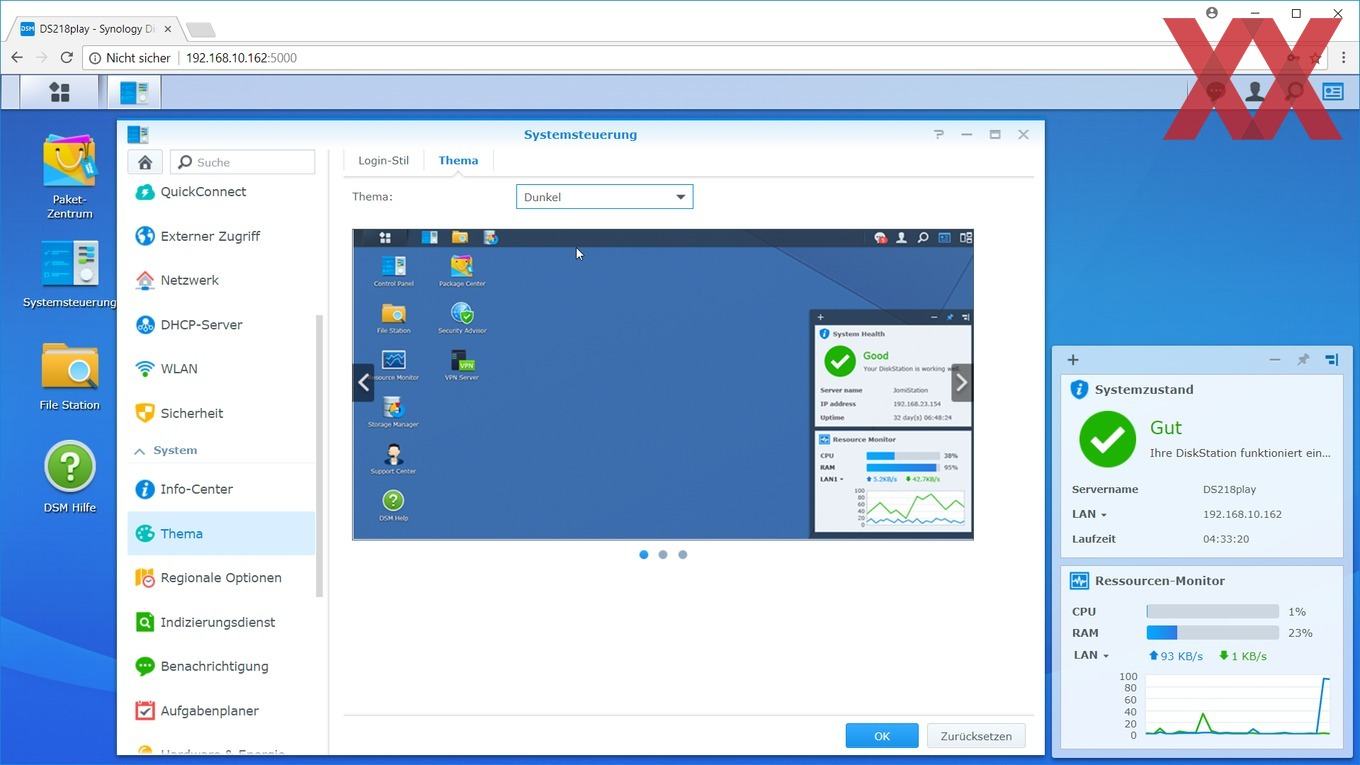Click the Suche search field
The width and height of the screenshot is (1360, 765).
tap(243, 162)
